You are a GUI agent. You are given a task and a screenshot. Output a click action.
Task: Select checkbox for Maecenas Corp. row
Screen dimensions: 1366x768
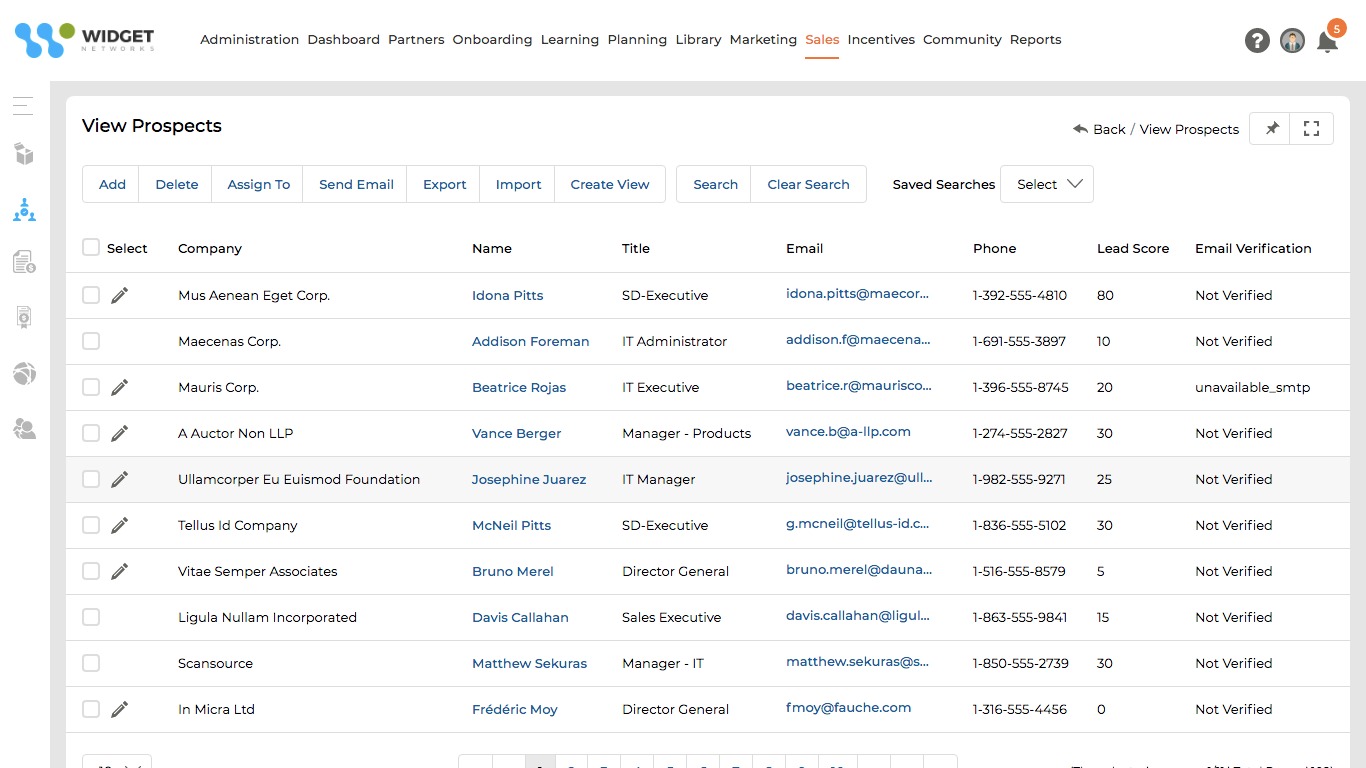[91, 341]
